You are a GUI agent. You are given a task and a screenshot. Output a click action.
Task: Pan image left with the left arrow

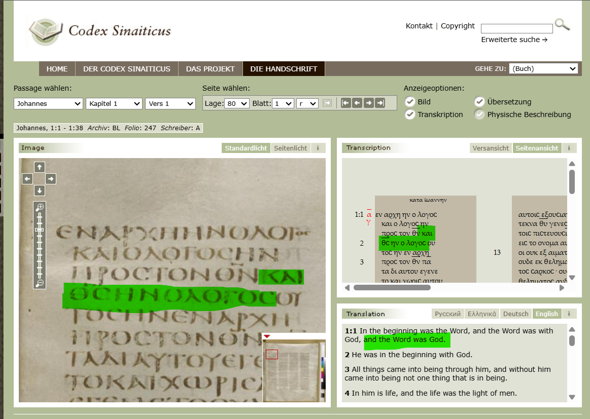[27, 179]
